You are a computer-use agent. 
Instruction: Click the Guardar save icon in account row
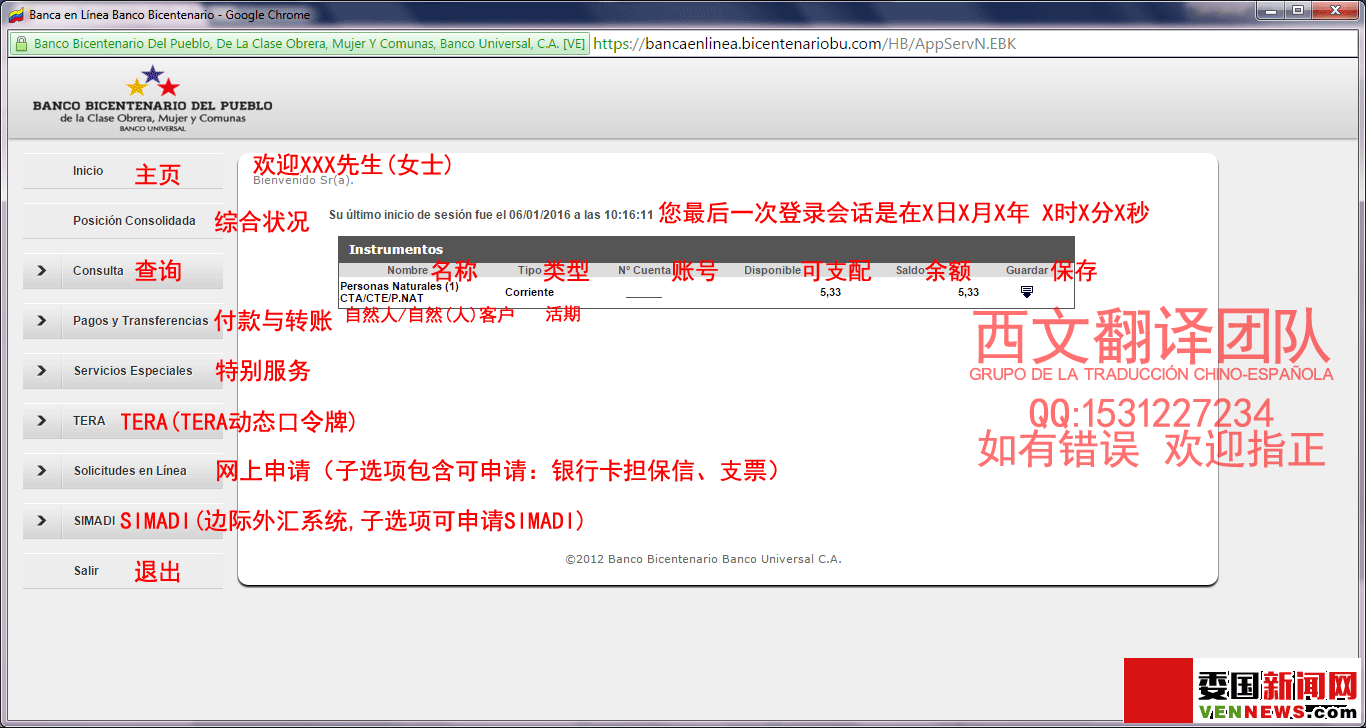click(1026, 292)
